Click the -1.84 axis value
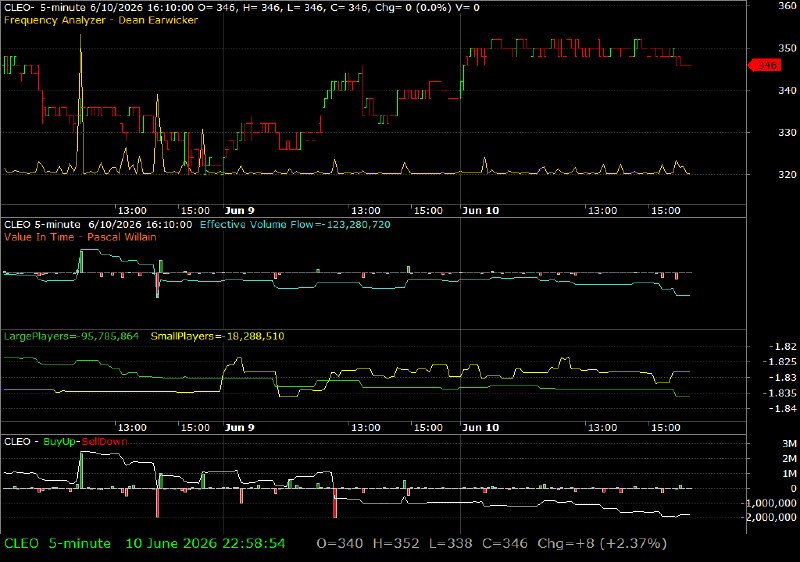This screenshot has width=800, height=562. click(783, 408)
